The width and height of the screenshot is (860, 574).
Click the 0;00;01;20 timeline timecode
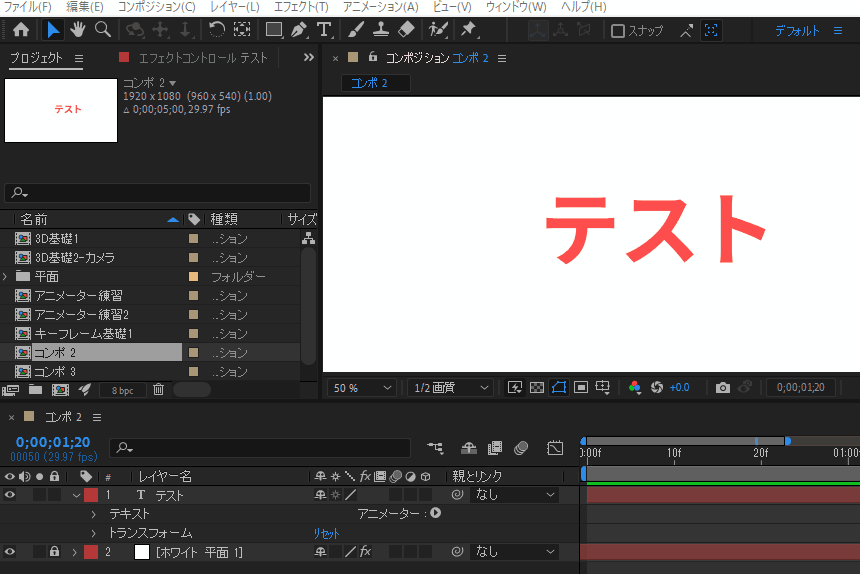coord(53,442)
